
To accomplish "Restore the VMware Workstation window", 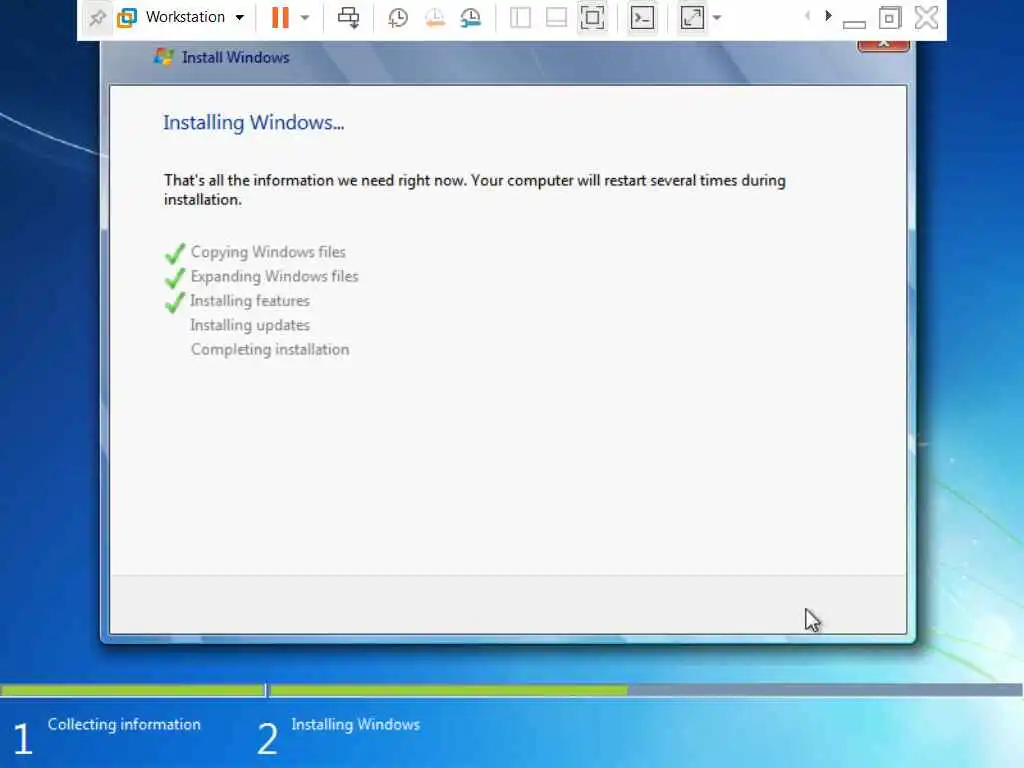I will coord(889,18).
